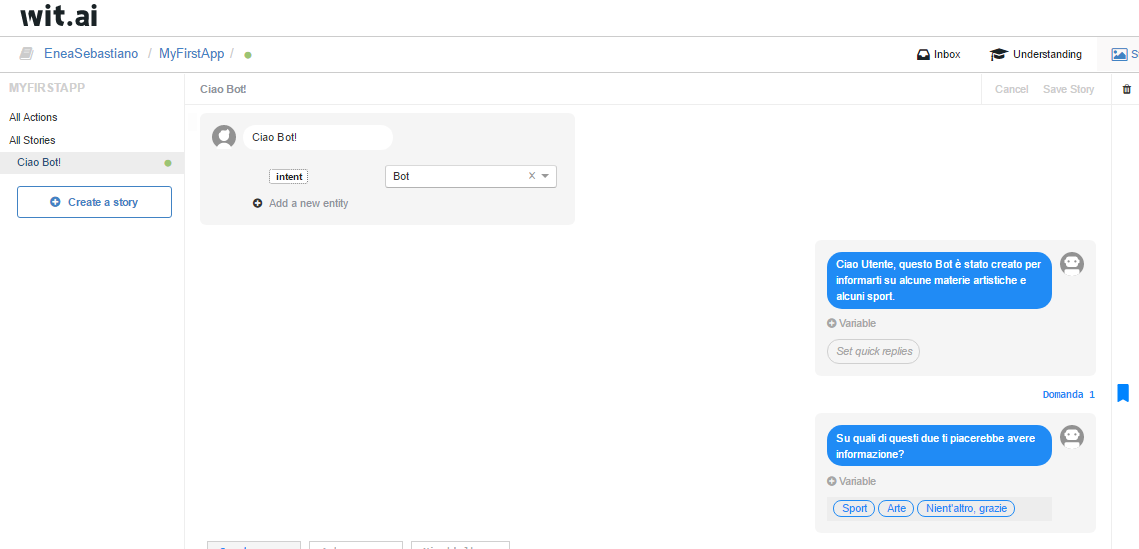This screenshot has width=1139, height=549.
Task: Click the trash icon to delete story
Action: 1127,89
